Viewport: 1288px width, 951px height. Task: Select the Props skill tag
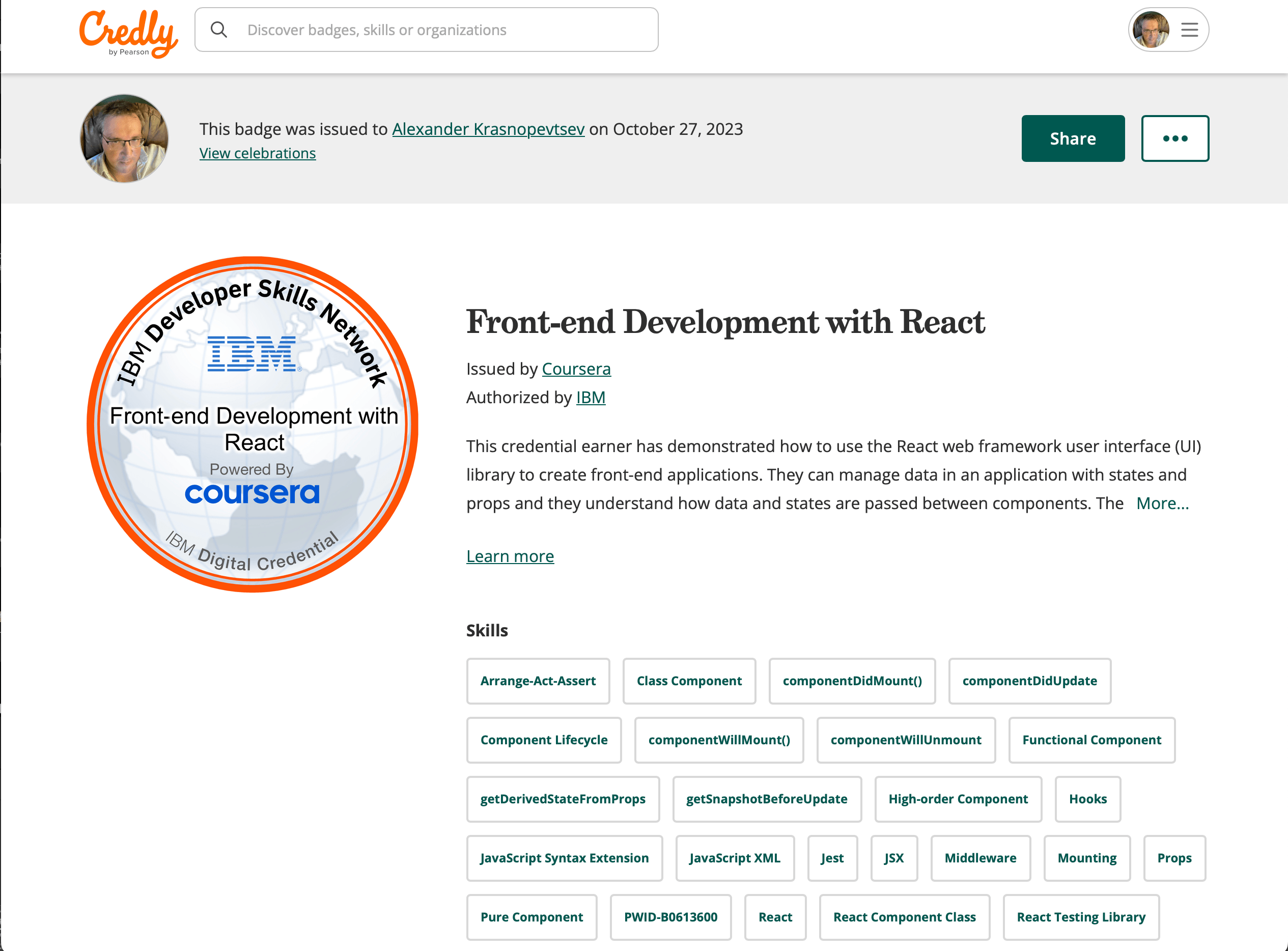pyautogui.click(x=1174, y=858)
